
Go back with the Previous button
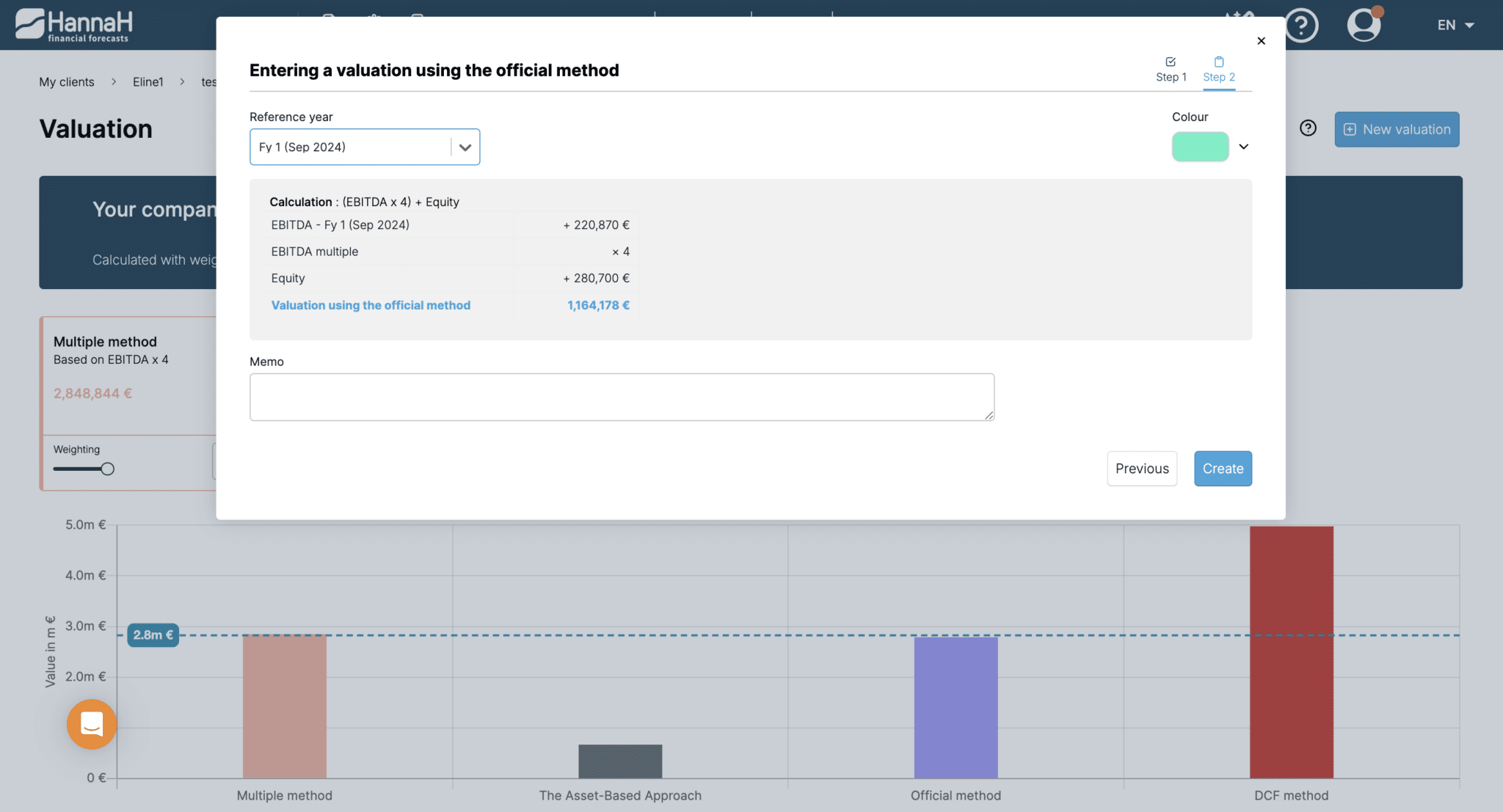1142,469
